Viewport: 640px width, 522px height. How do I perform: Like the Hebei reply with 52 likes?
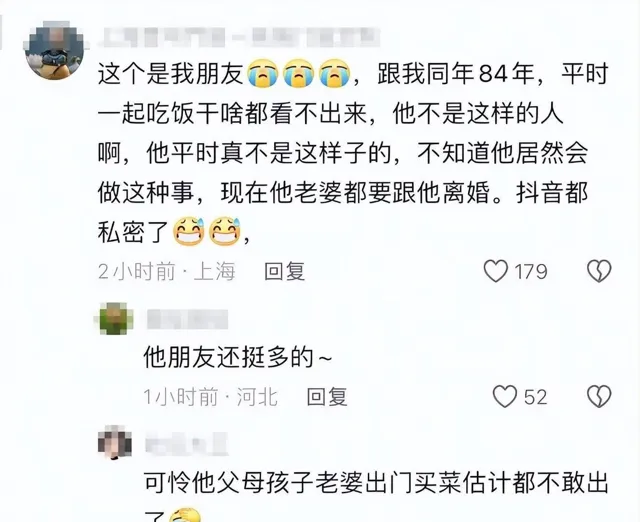click(505, 396)
